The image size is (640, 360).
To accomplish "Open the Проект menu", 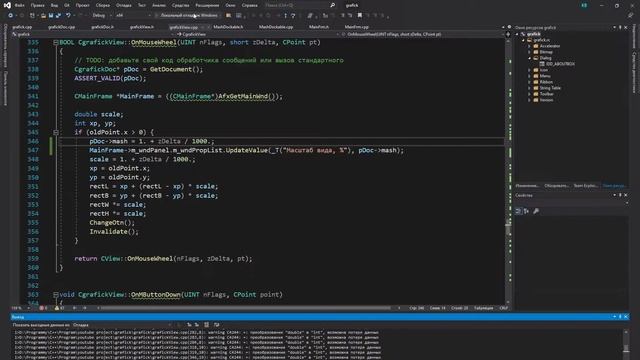I will (x=82, y=5).
